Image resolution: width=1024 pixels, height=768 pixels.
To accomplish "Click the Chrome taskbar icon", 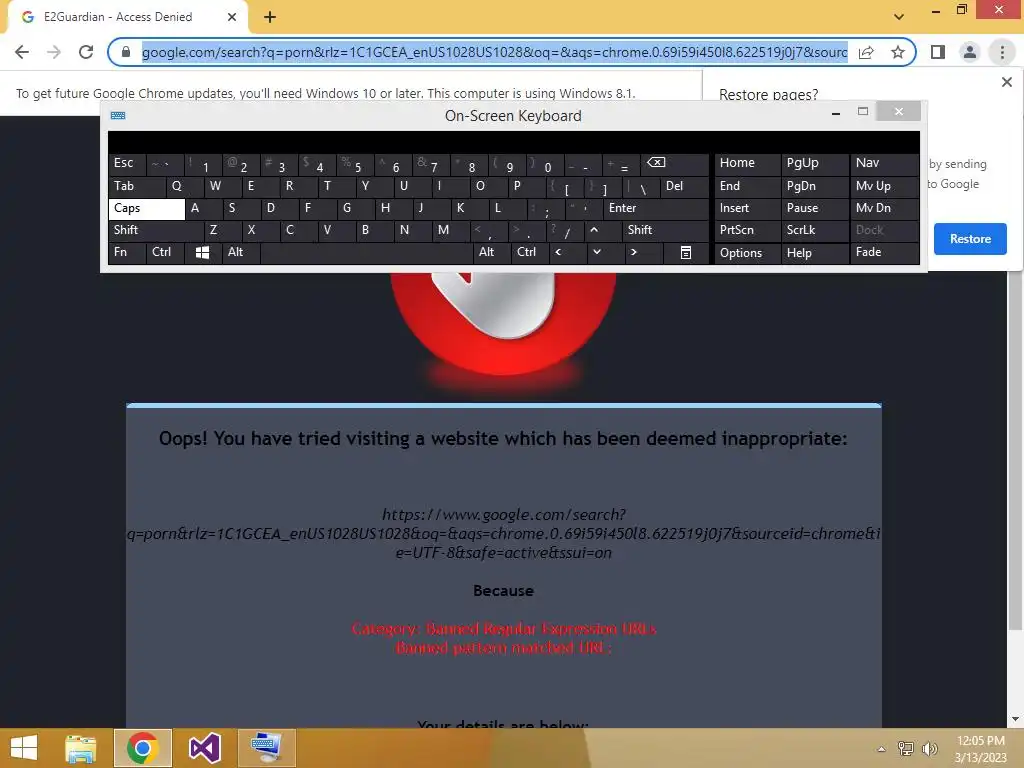I will click(142, 748).
